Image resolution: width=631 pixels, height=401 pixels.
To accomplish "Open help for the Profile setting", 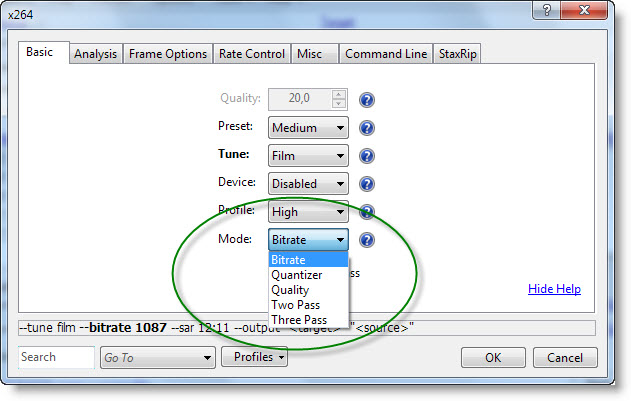I will pos(367,212).
